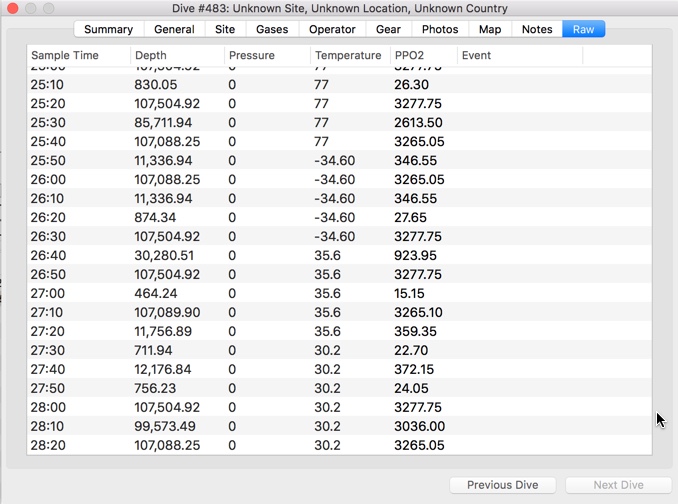Click the Pressure column header
678x504 pixels.
click(266, 55)
